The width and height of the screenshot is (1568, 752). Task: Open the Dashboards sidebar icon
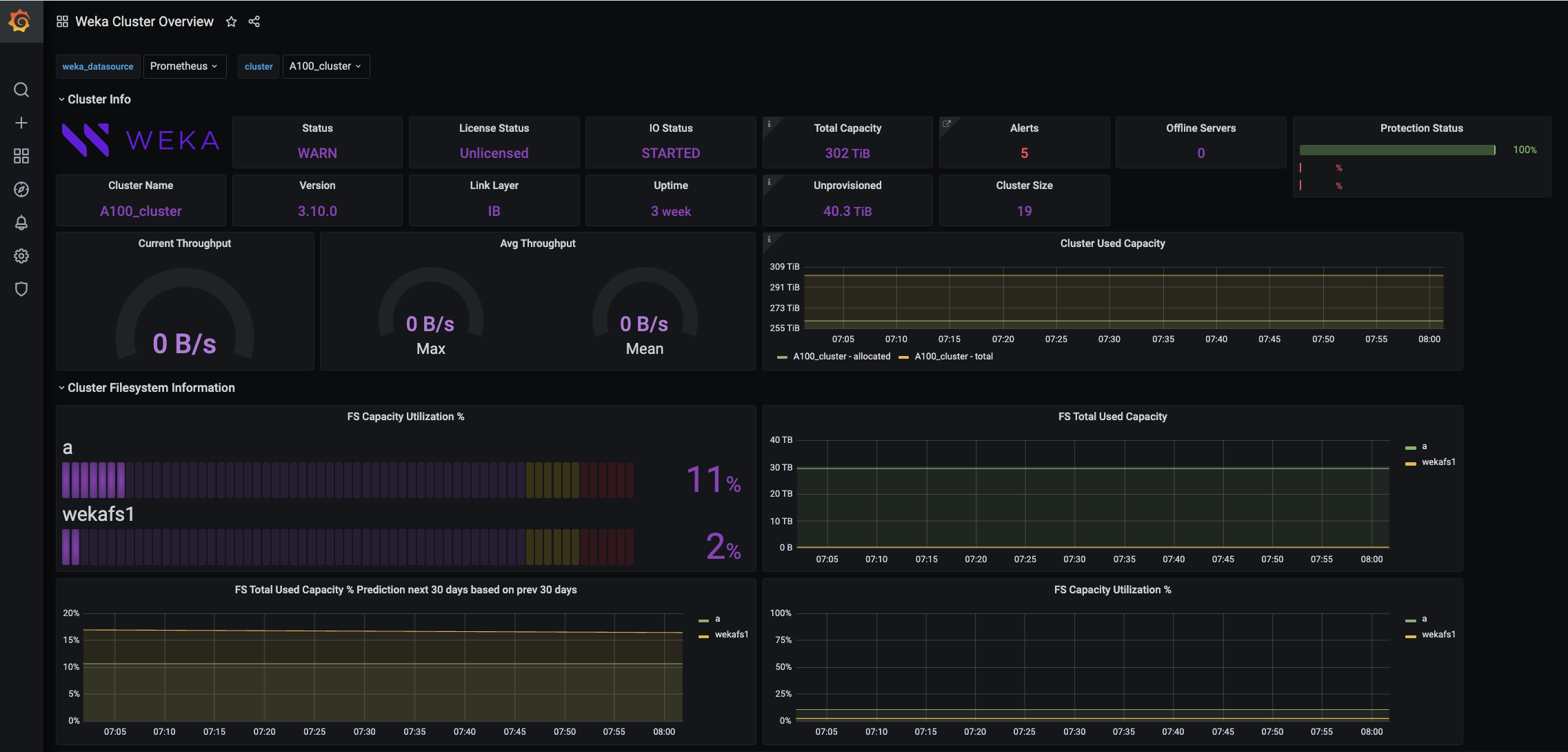tap(21, 156)
